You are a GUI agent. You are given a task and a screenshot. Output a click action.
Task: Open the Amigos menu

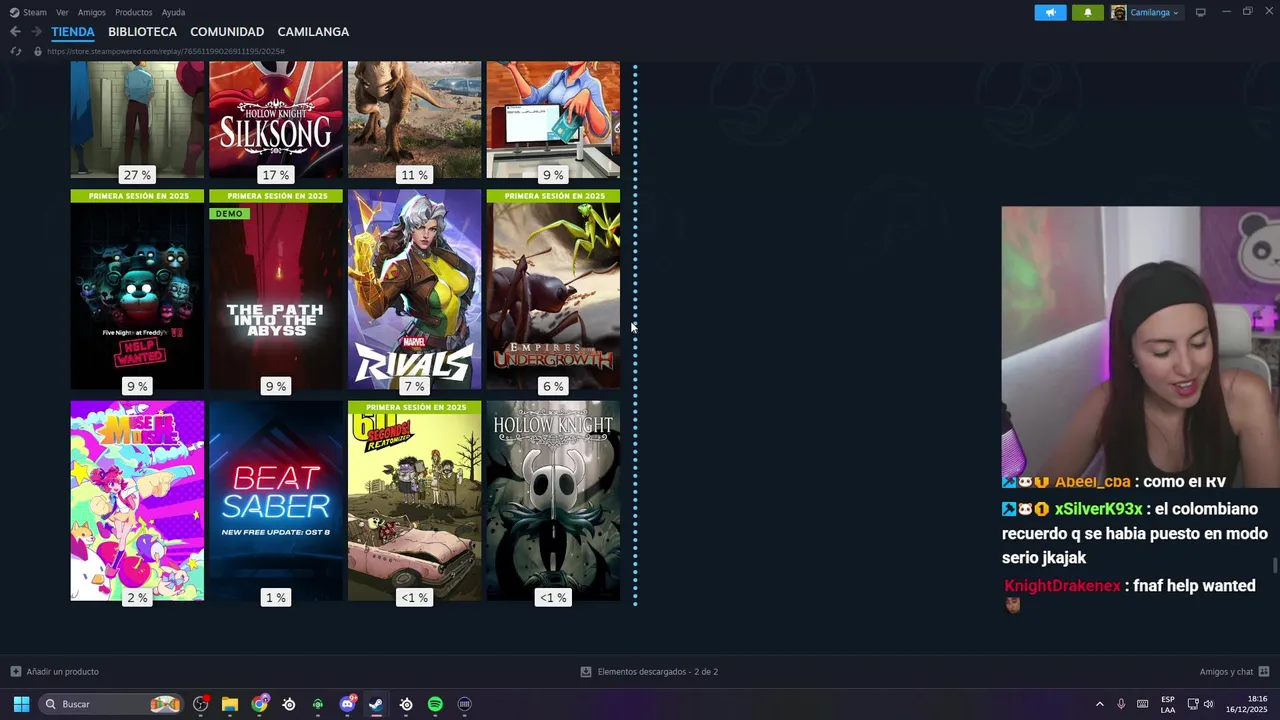tap(92, 12)
